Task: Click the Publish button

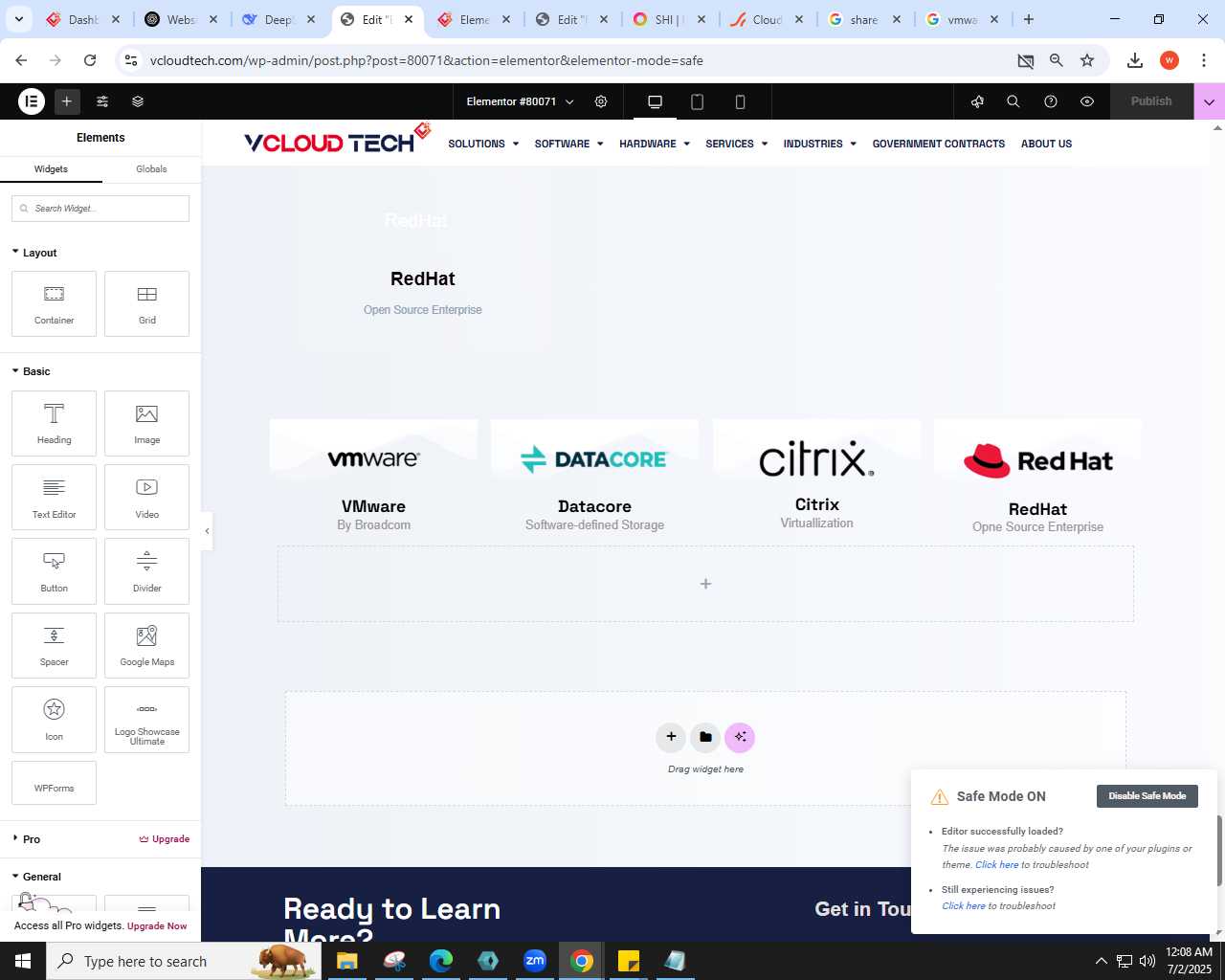Action: [x=1151, y=101]
